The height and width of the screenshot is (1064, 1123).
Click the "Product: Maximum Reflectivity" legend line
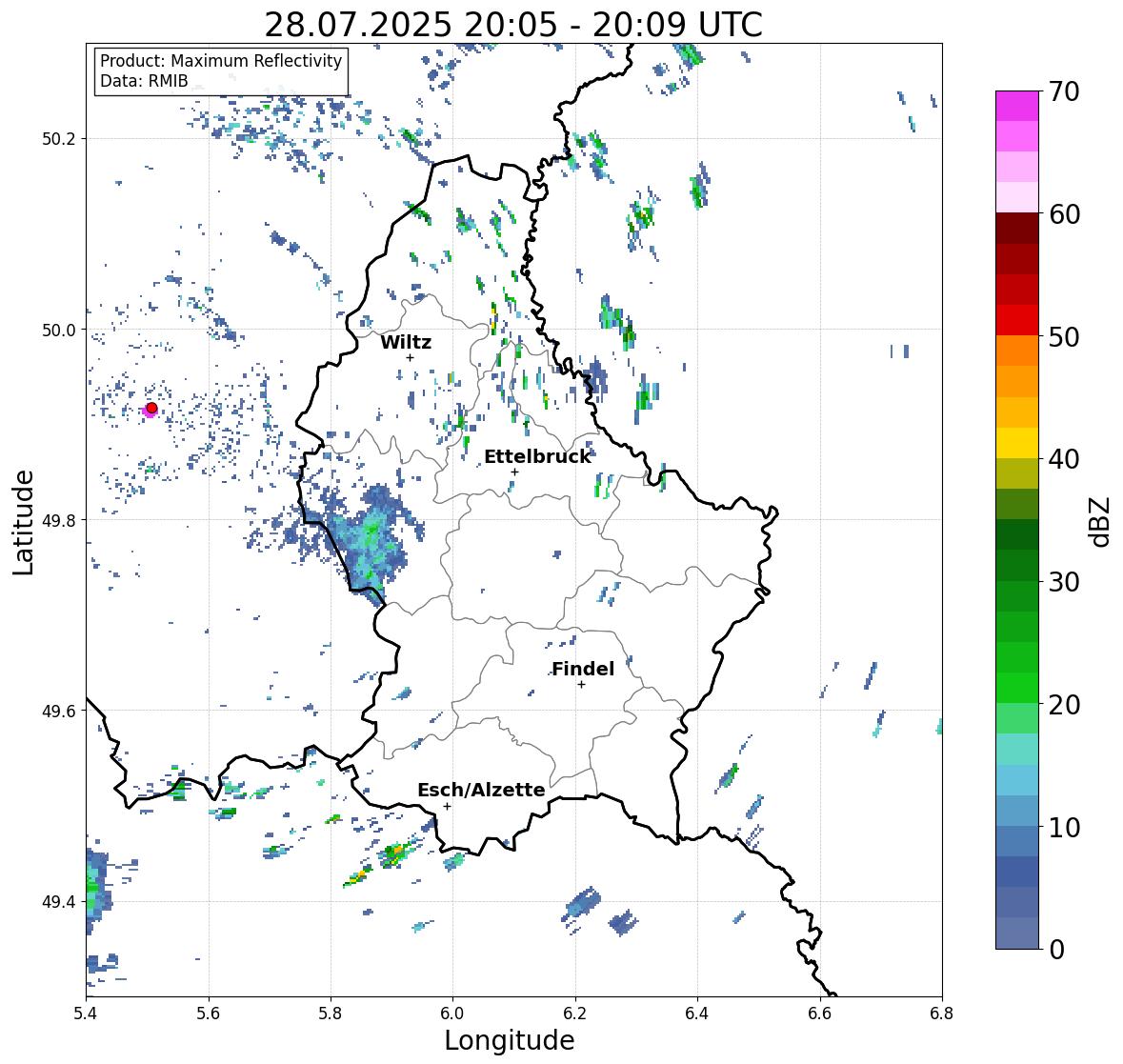(x=221, y=61)
